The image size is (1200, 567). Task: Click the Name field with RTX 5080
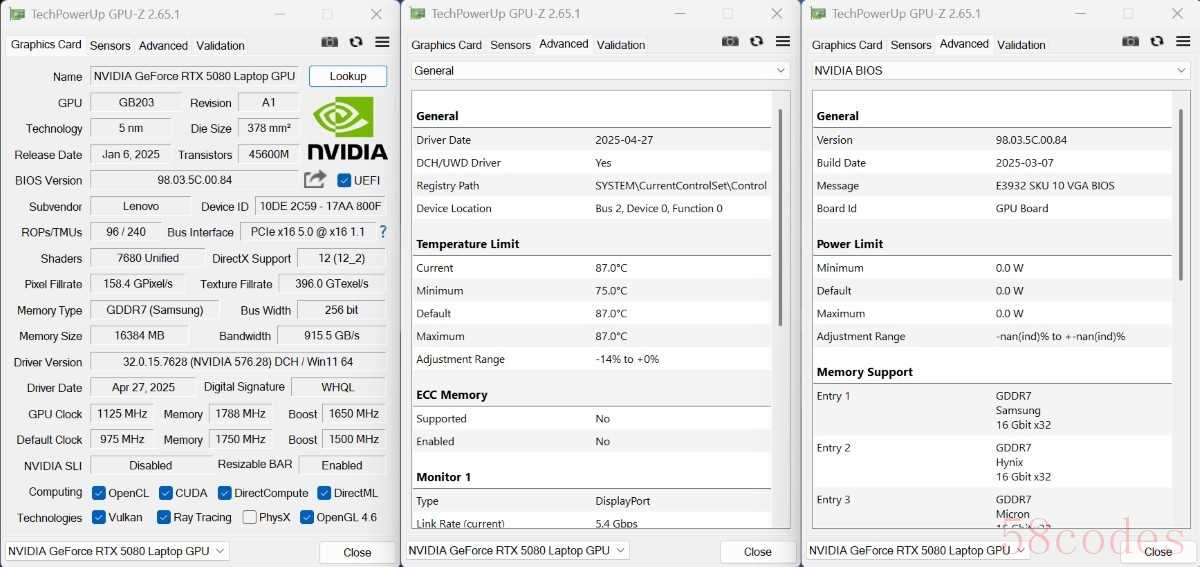click(194, 76)
